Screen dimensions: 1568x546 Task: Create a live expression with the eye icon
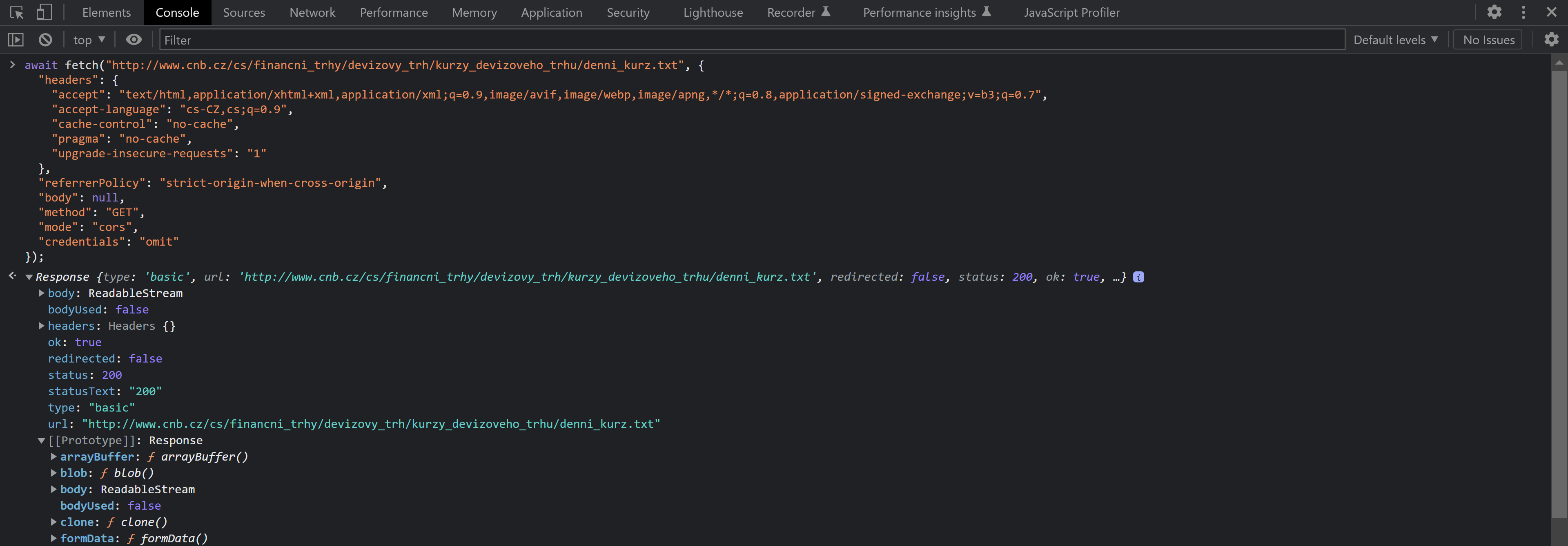(x=133, y=39)
